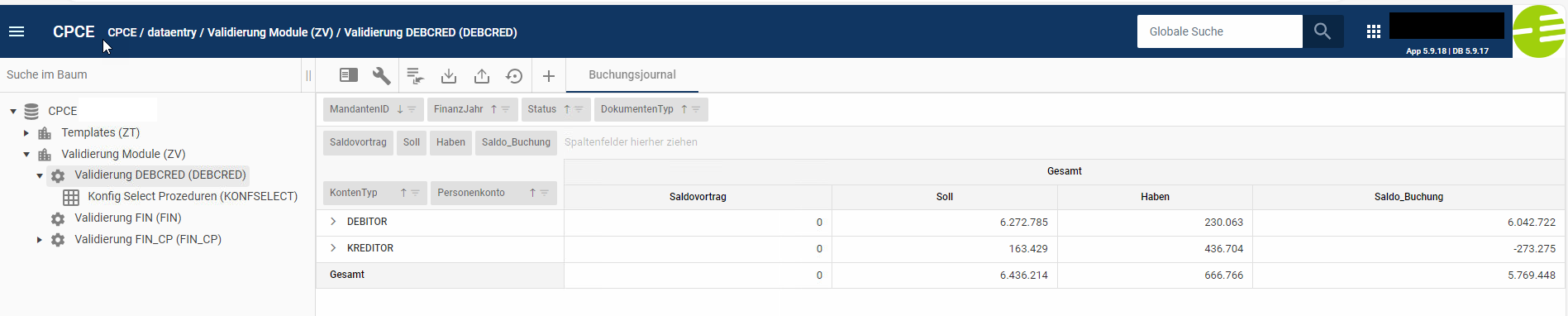
Task: Click the upload icon in toolbar
Action: (x=482, y=76)
